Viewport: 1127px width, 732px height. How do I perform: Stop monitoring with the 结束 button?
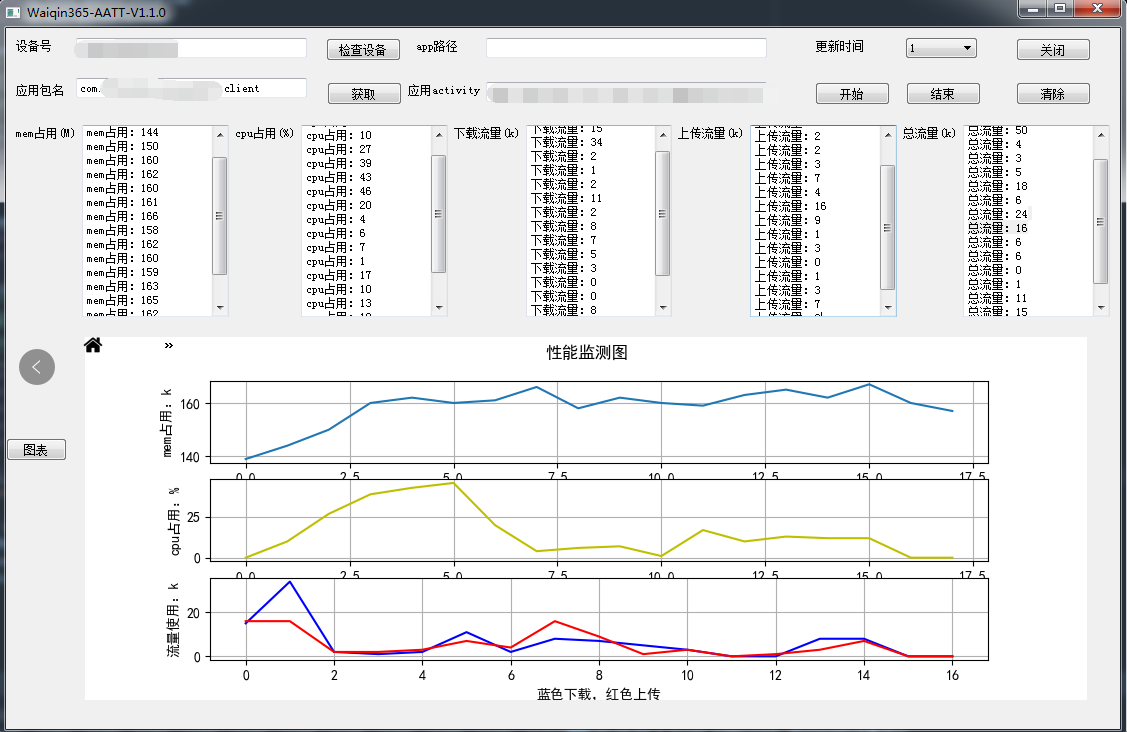click(942, 94)
